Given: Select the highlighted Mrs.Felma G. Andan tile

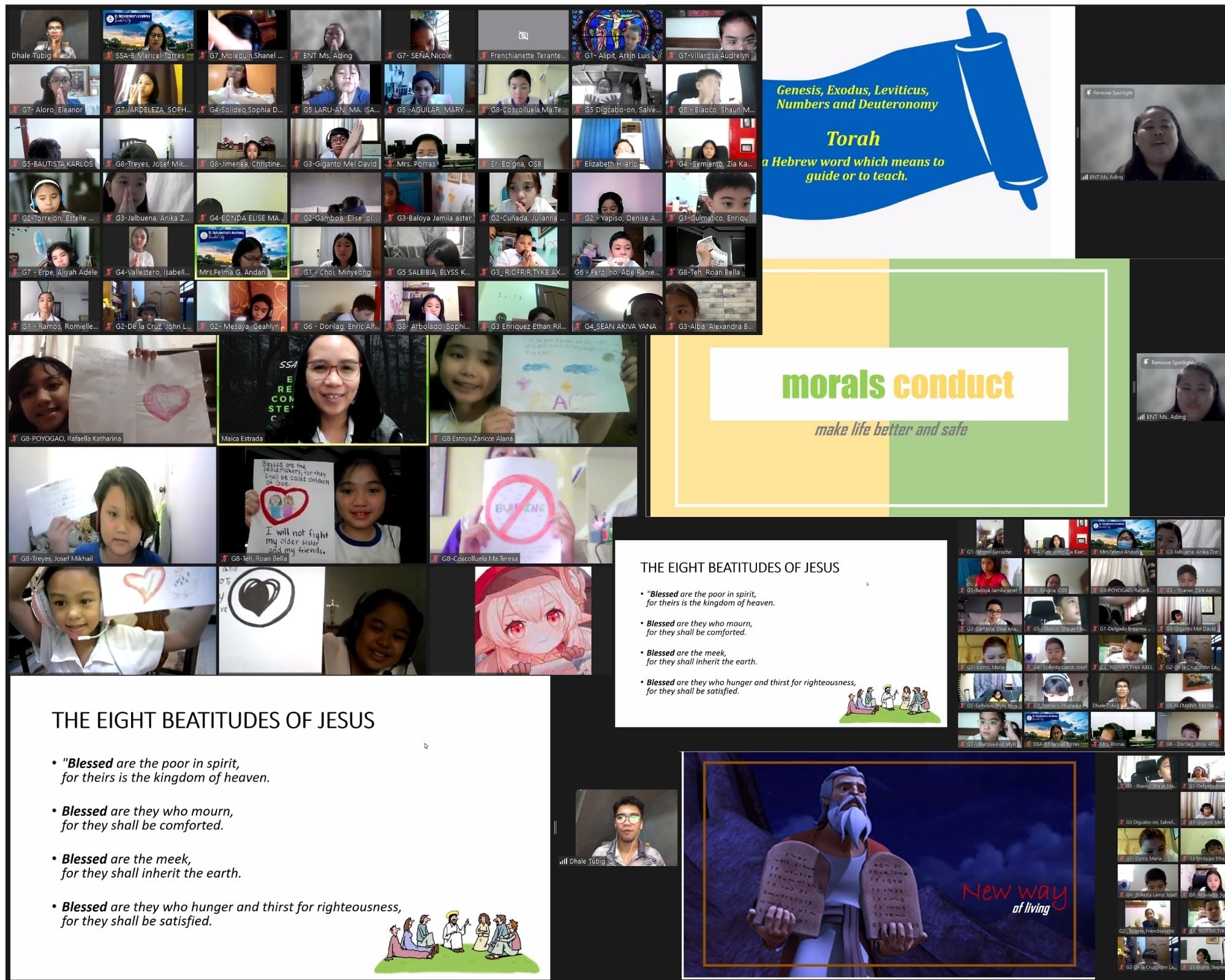Looking at the screenshot, I should (242, 252).
